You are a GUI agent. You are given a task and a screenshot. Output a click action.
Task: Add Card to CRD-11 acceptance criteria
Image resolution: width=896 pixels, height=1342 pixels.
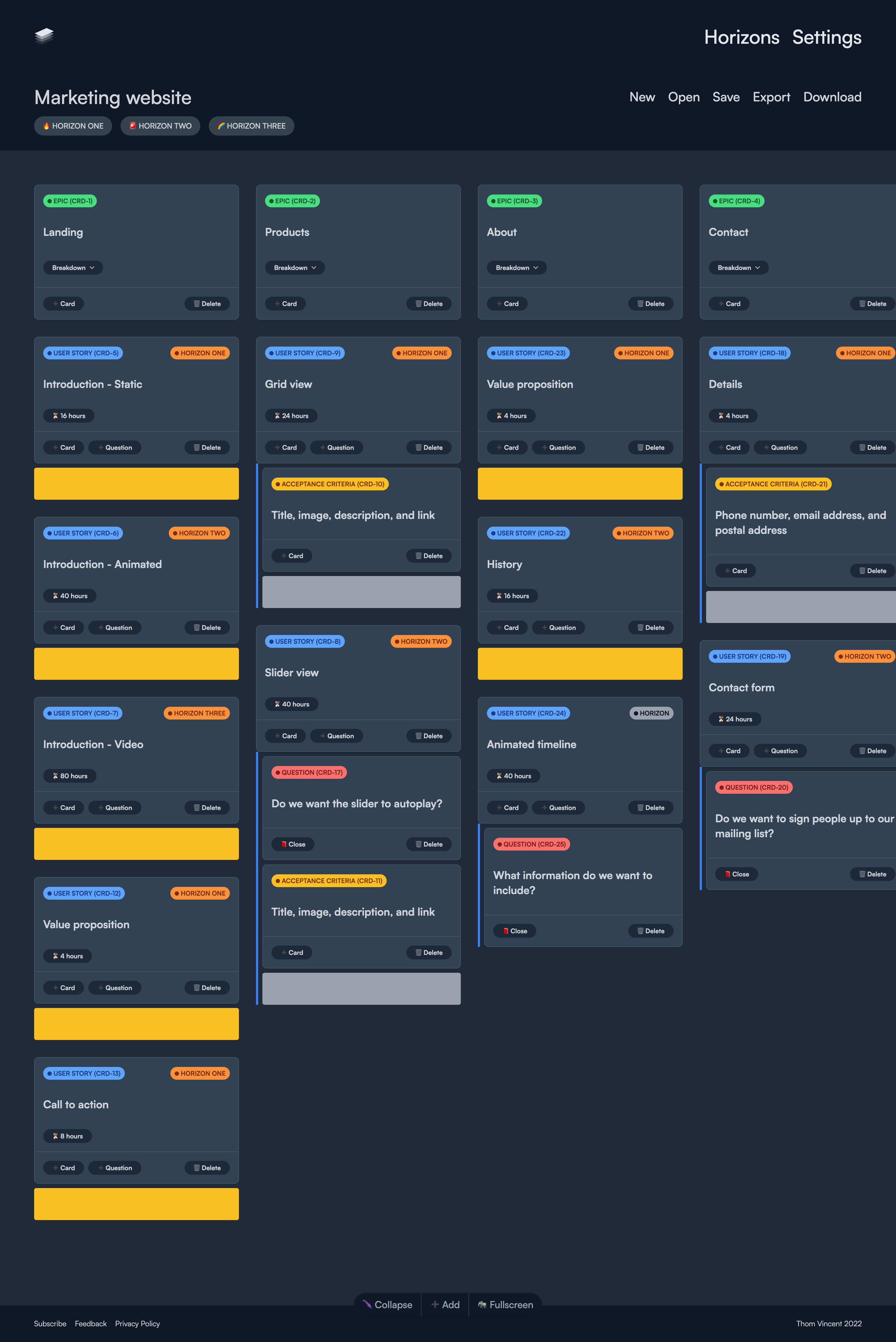click(x=291, y=952)
